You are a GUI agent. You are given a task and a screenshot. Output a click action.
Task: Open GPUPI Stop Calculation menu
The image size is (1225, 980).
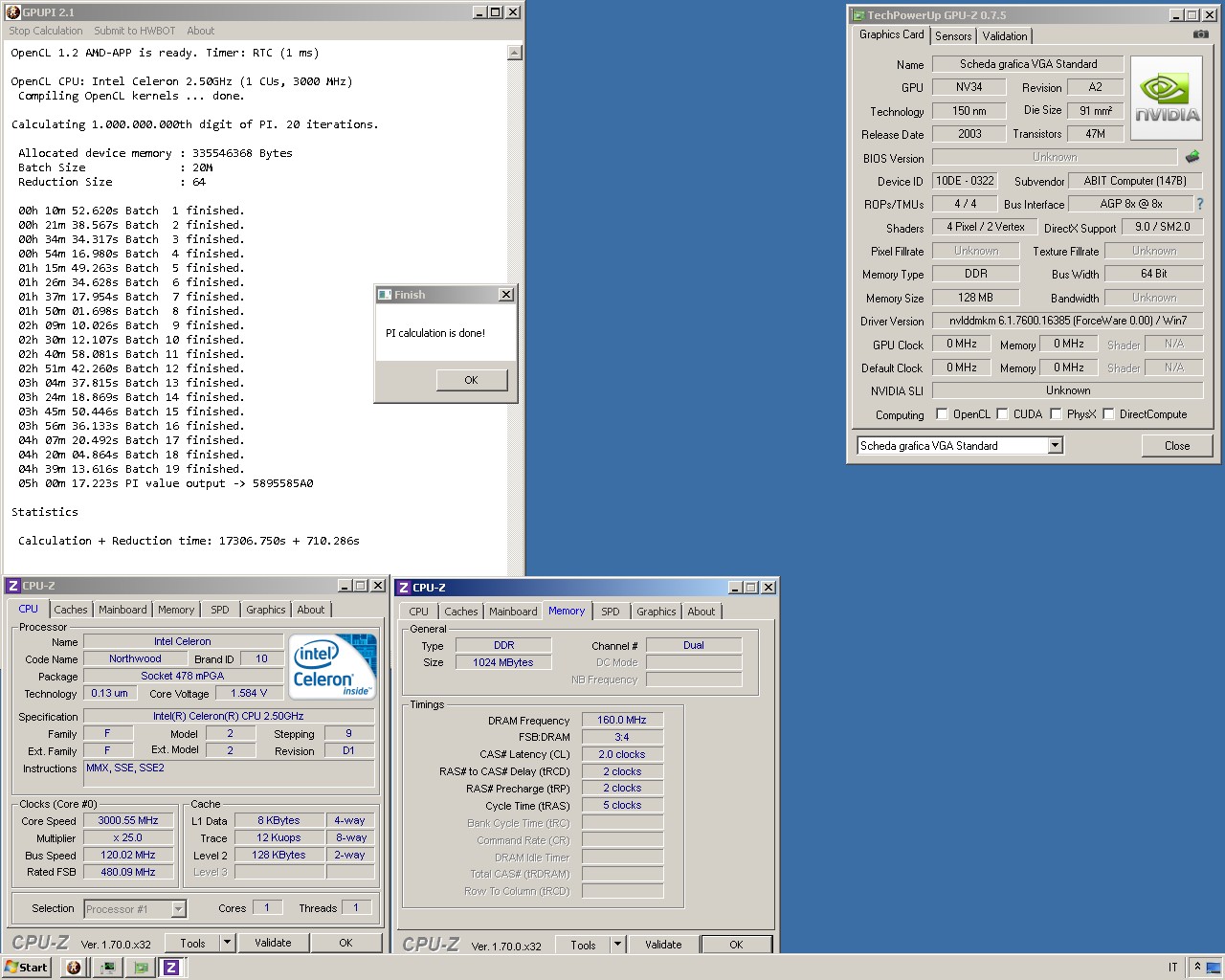46,31
